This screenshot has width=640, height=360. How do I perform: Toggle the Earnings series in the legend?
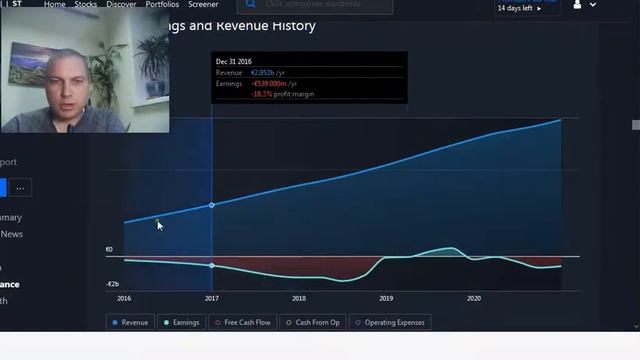click(x=182, y=322)
